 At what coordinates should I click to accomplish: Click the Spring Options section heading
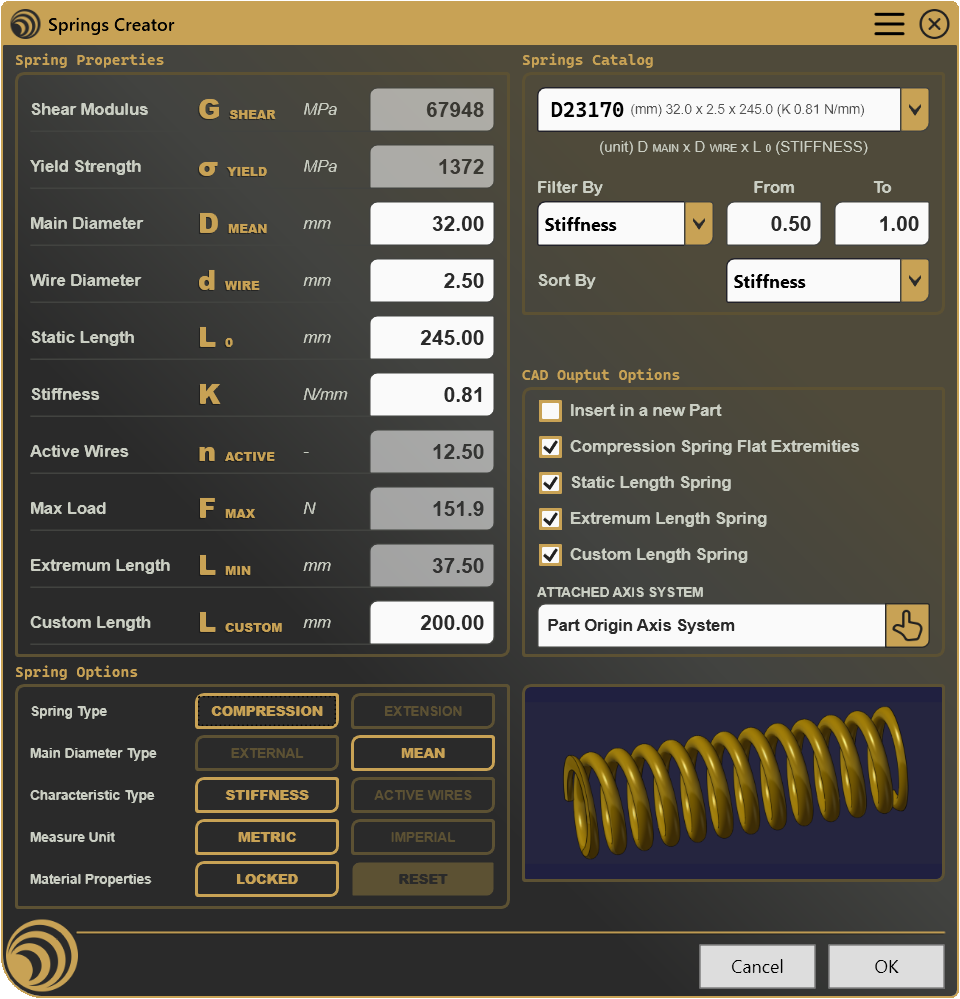click(x=76, y=672)
